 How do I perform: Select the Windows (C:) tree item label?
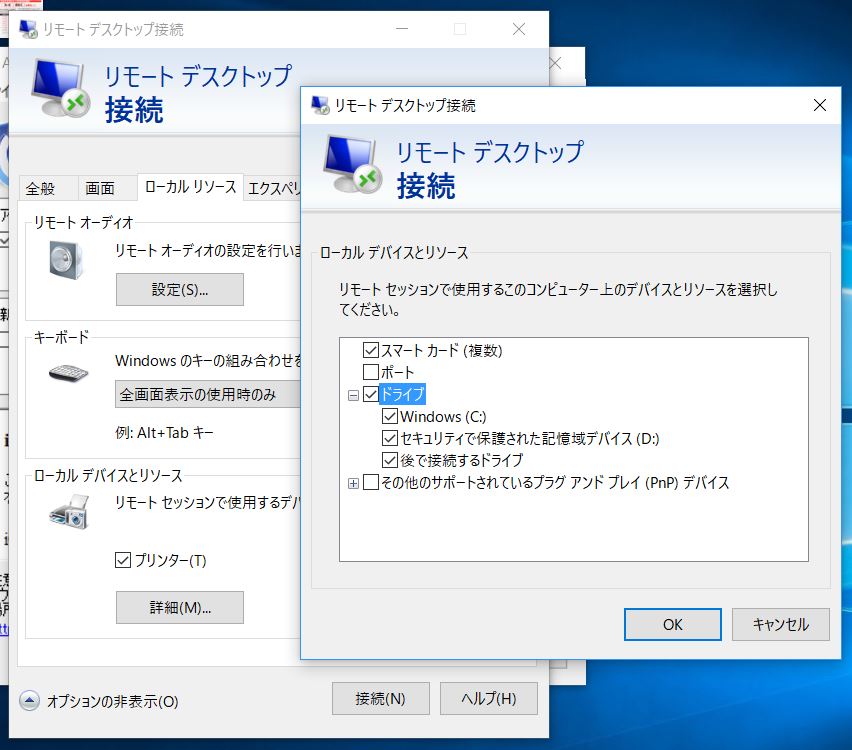(443, 416)
